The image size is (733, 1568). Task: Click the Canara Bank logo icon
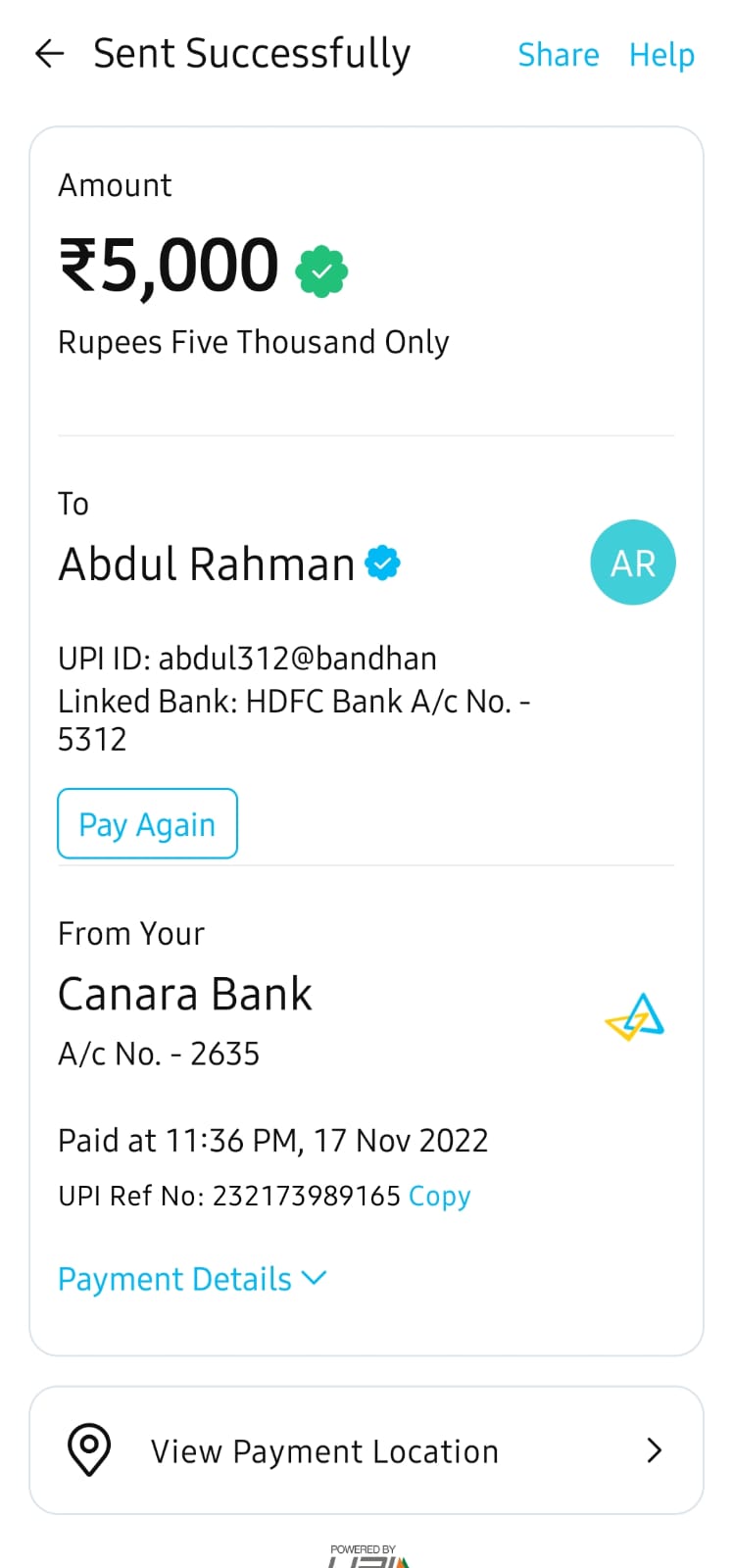tap(635, 1017)
